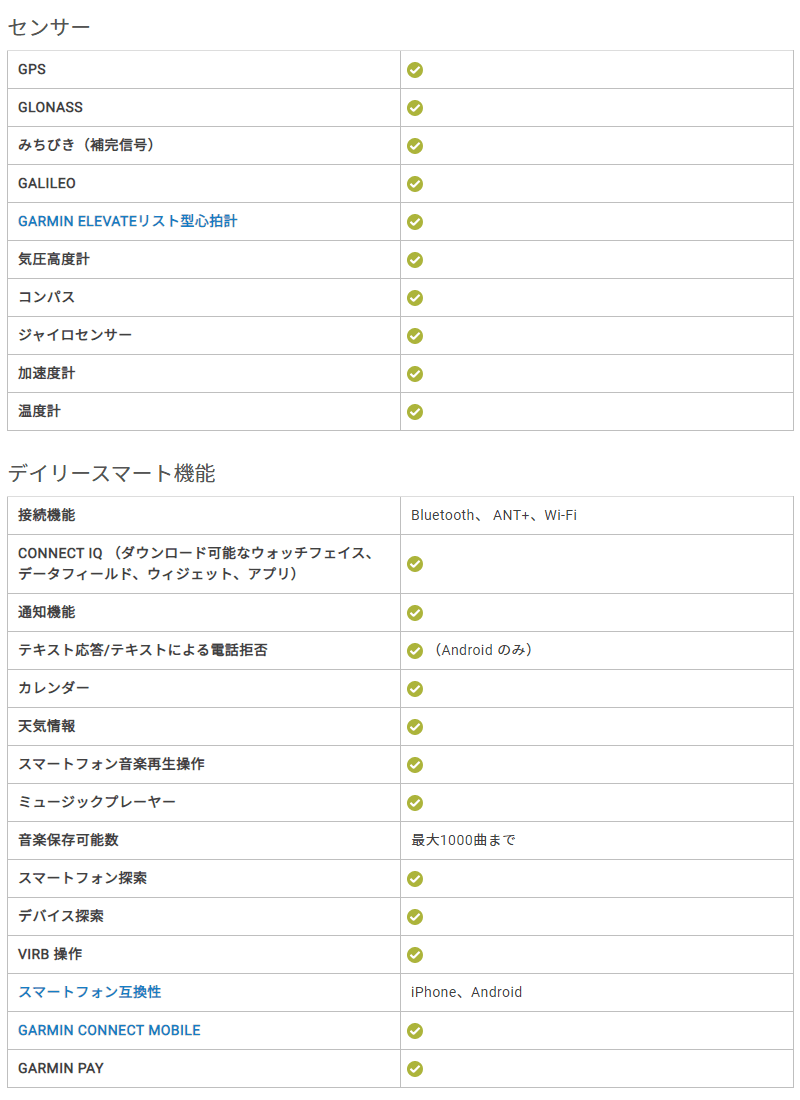This screenshot has width=800, height=1100.
Task: Click checkmark beside 気圧高度計
Action: point(415,260)
